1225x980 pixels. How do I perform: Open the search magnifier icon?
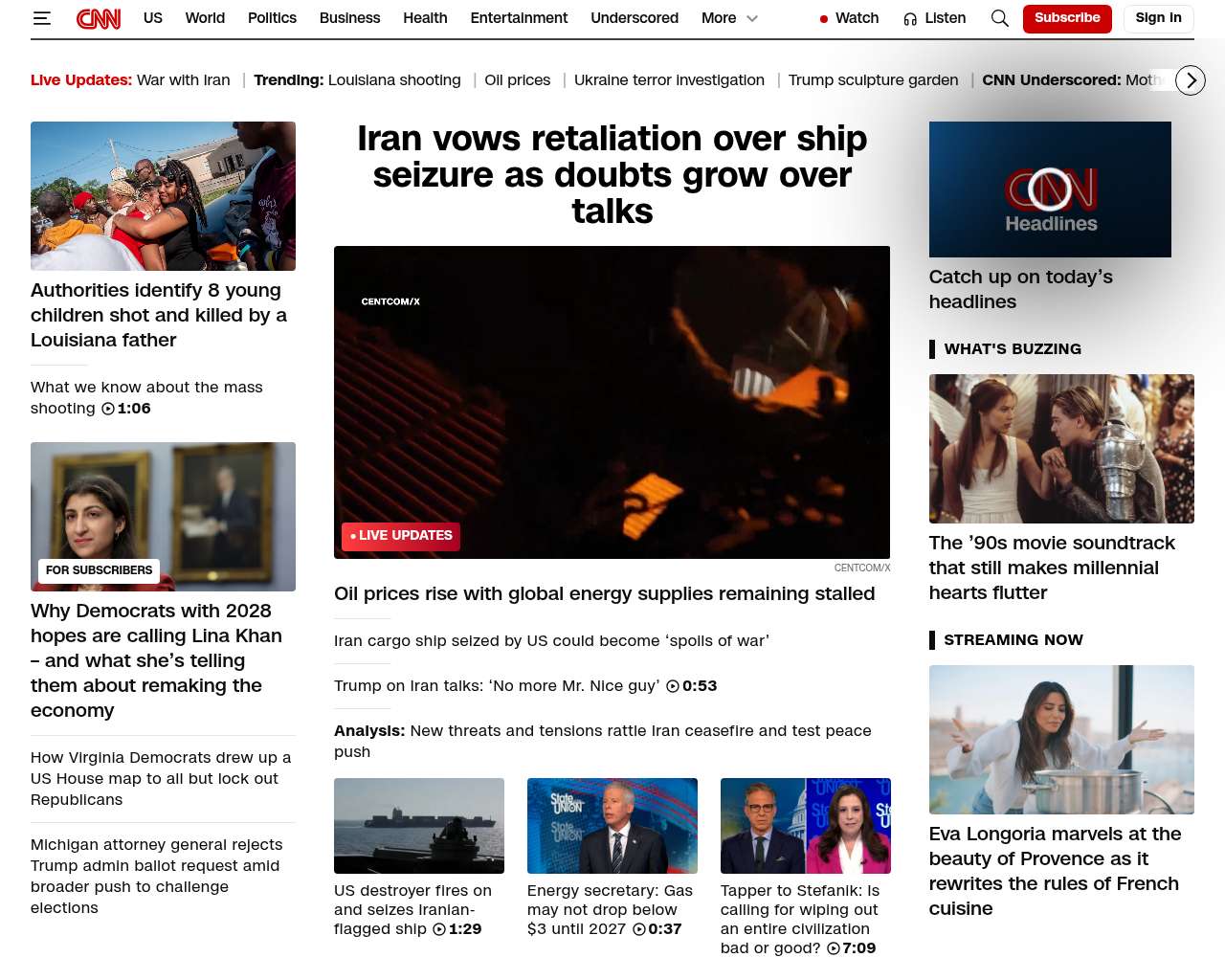(1000, 18)
